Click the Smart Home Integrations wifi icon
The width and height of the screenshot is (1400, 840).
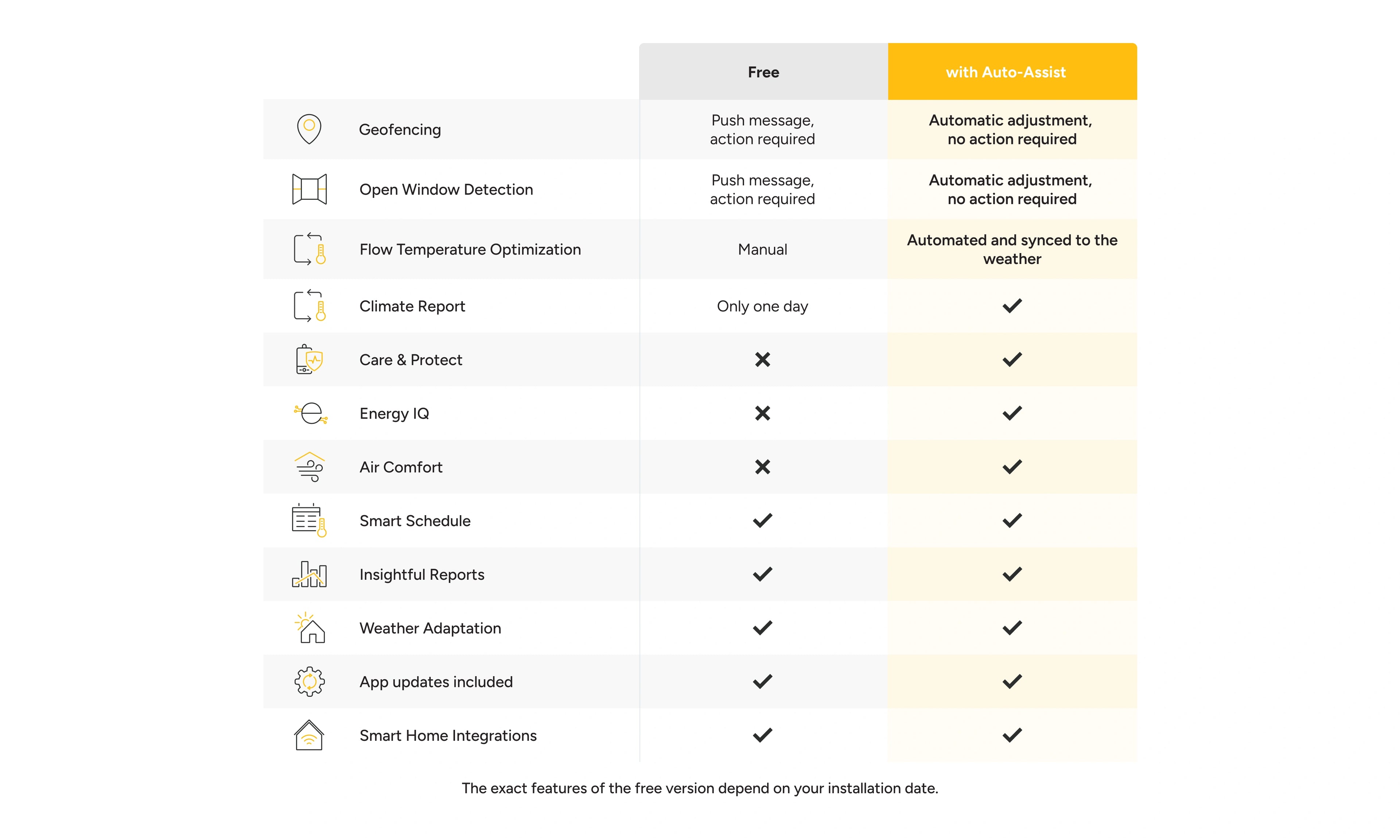tap(309, 735)
